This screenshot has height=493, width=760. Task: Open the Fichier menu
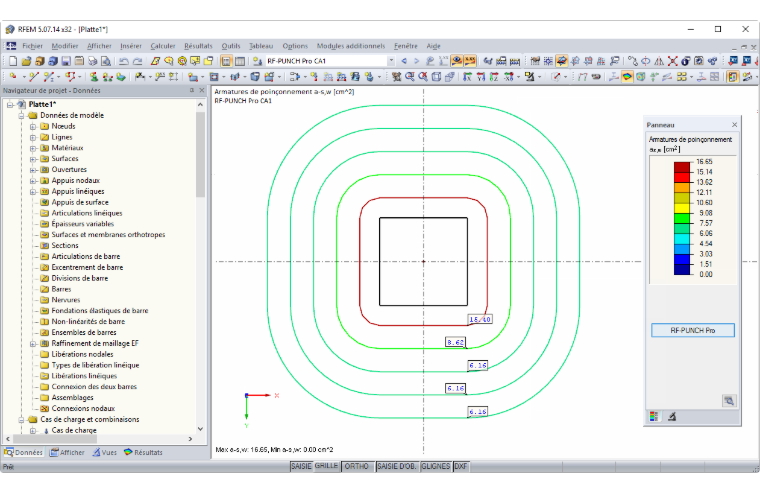32,46
